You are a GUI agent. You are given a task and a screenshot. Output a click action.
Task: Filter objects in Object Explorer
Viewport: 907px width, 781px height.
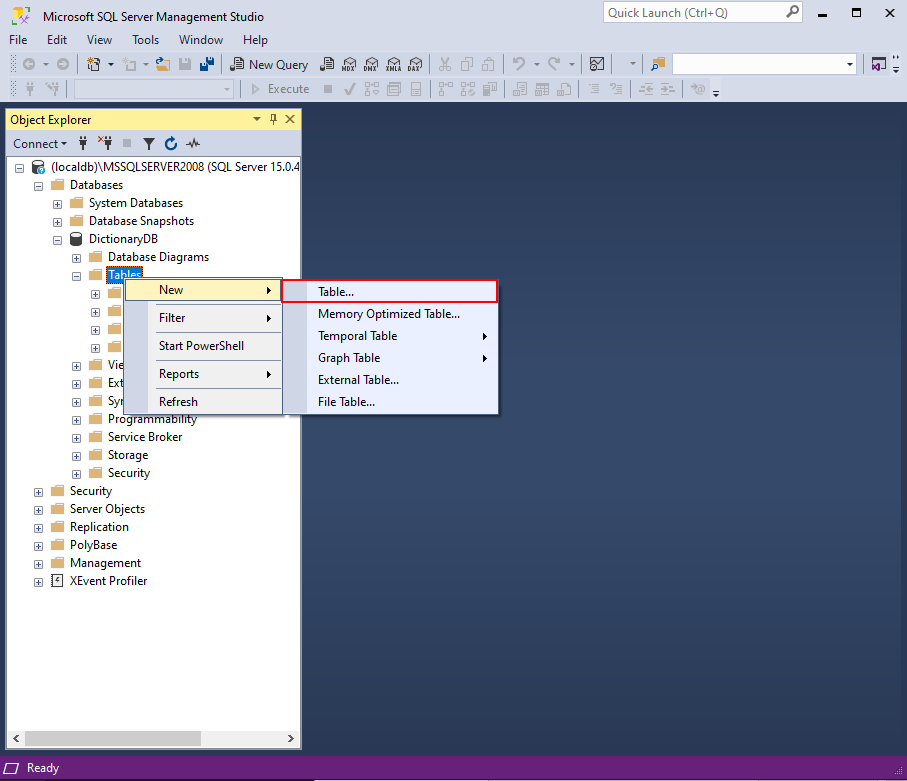(148, 143)
